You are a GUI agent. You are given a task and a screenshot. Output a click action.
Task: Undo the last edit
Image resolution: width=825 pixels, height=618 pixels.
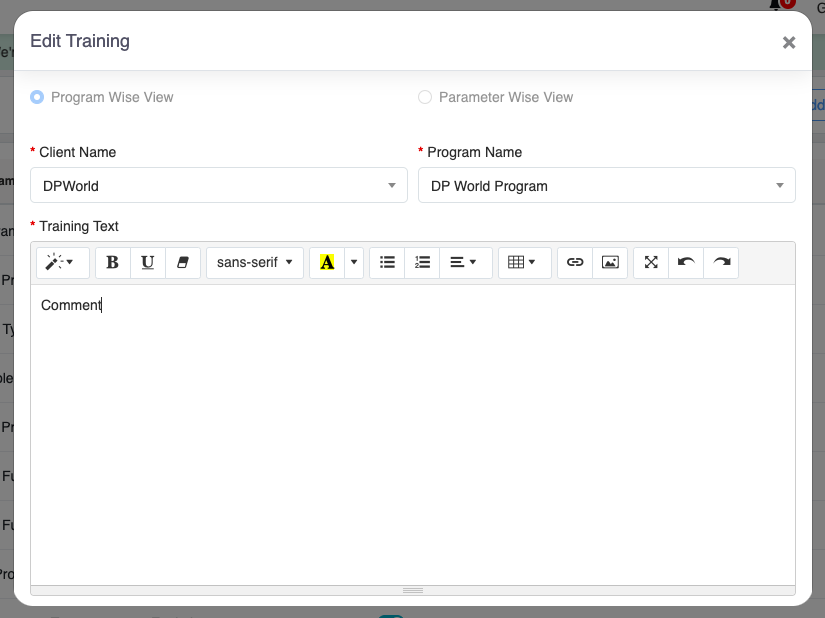point(686,262)
